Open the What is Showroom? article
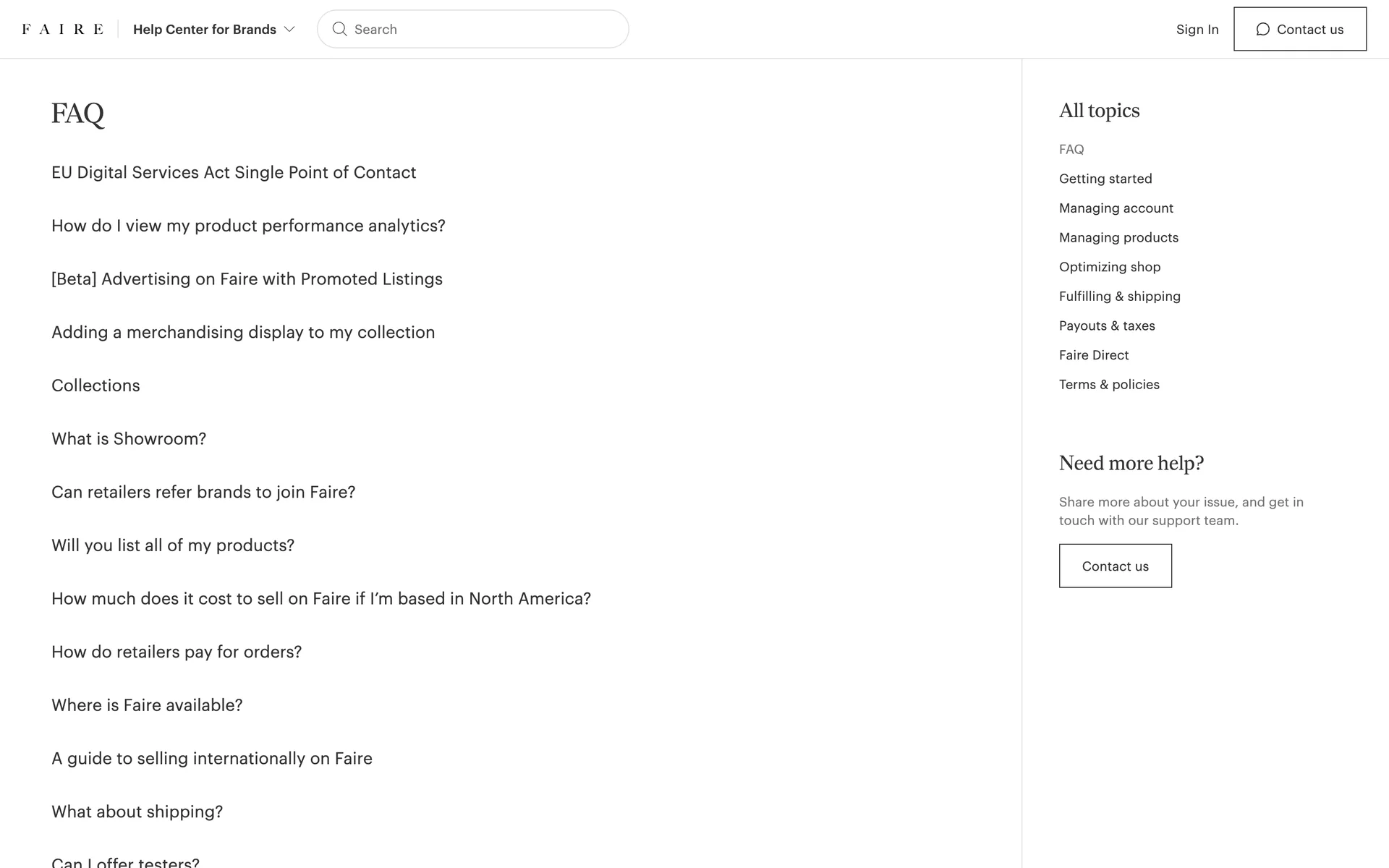The width and height of the screenshot is (1389, 868). pos(129,439)
